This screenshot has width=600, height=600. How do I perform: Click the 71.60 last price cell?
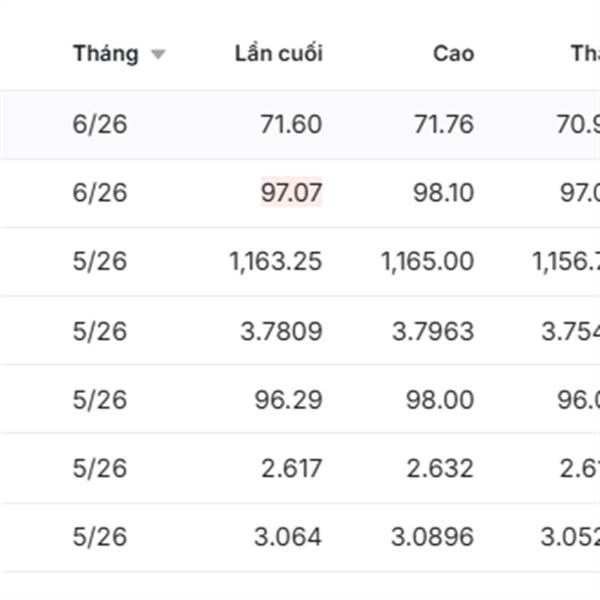(x=291, y=125)
